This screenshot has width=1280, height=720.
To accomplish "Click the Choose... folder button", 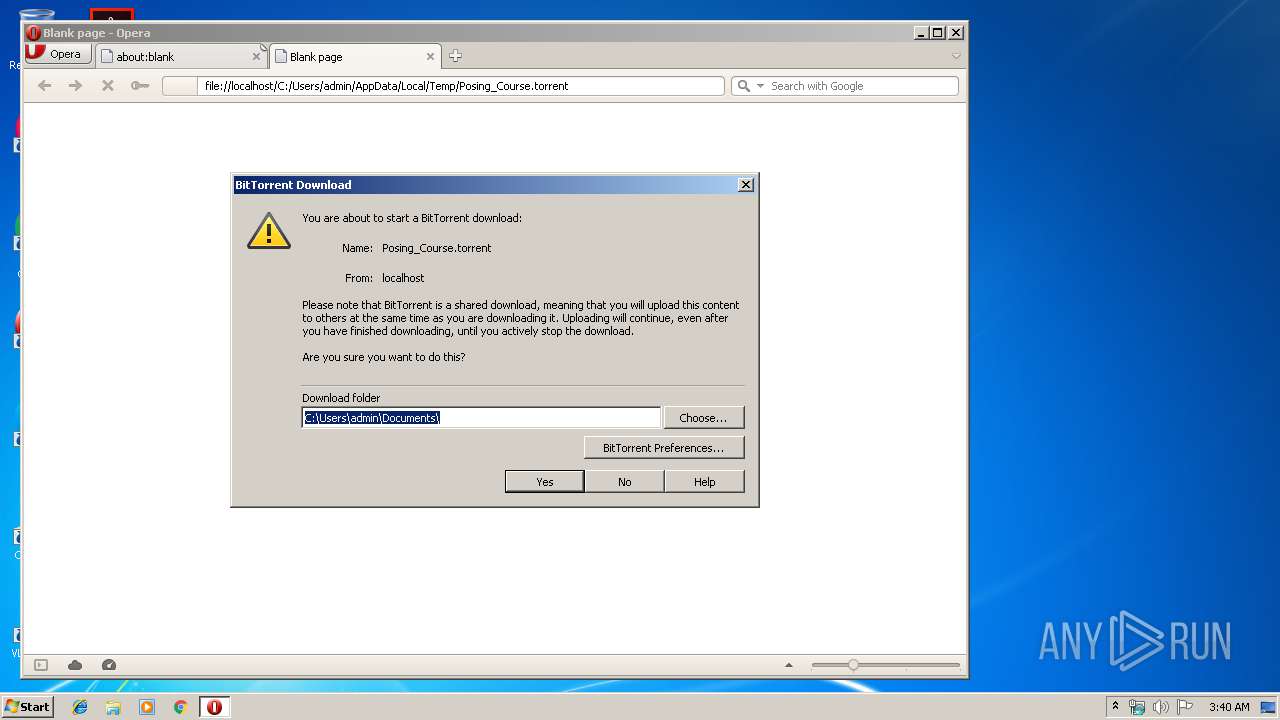I will 704,418.
